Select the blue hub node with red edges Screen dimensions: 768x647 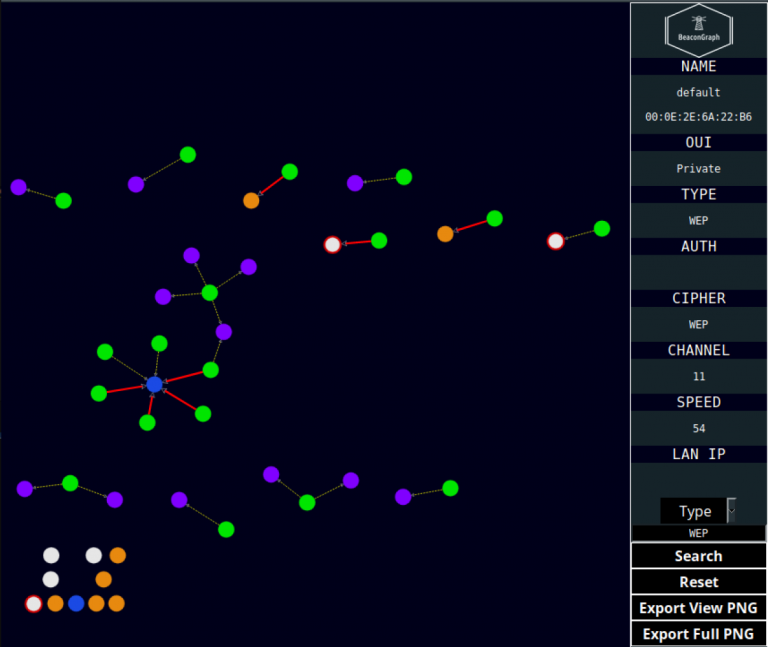tap(154, 384)
